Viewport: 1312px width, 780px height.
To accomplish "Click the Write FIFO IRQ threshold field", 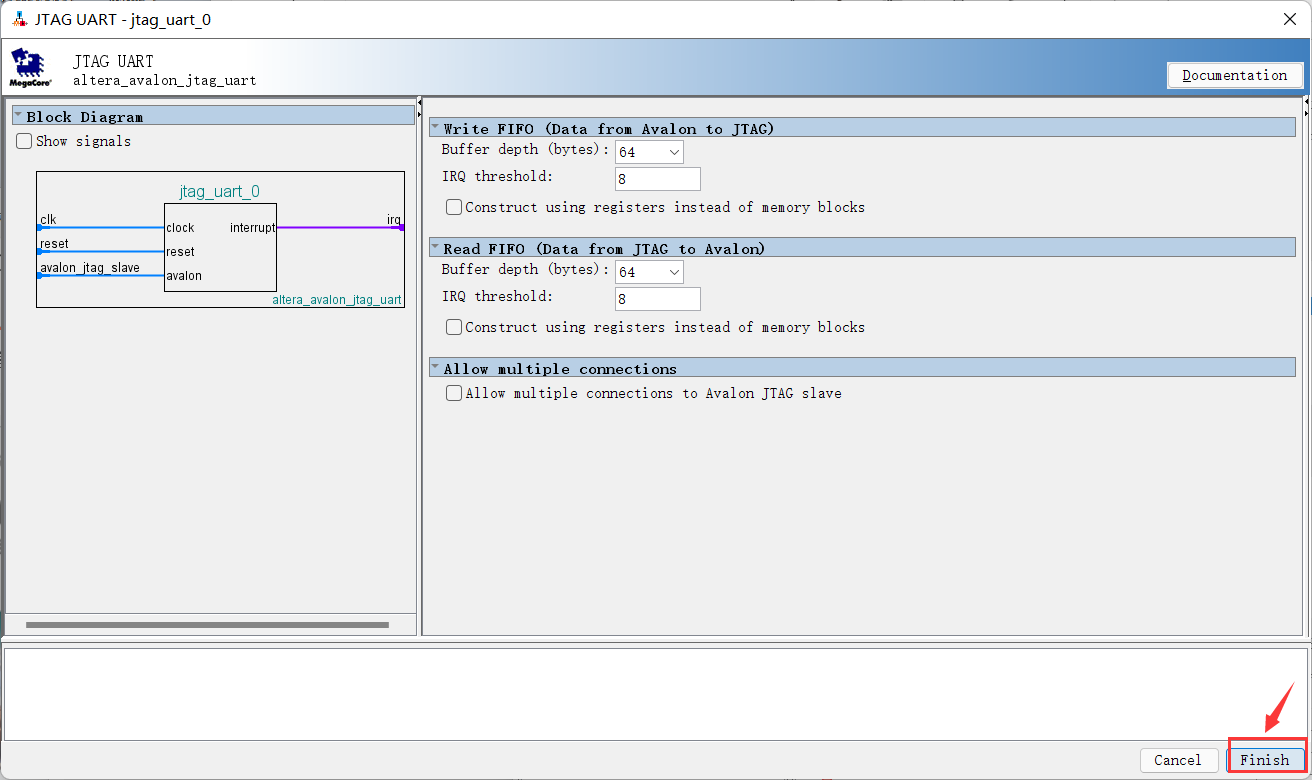I will pyautogui.click(x=658, y=179).
